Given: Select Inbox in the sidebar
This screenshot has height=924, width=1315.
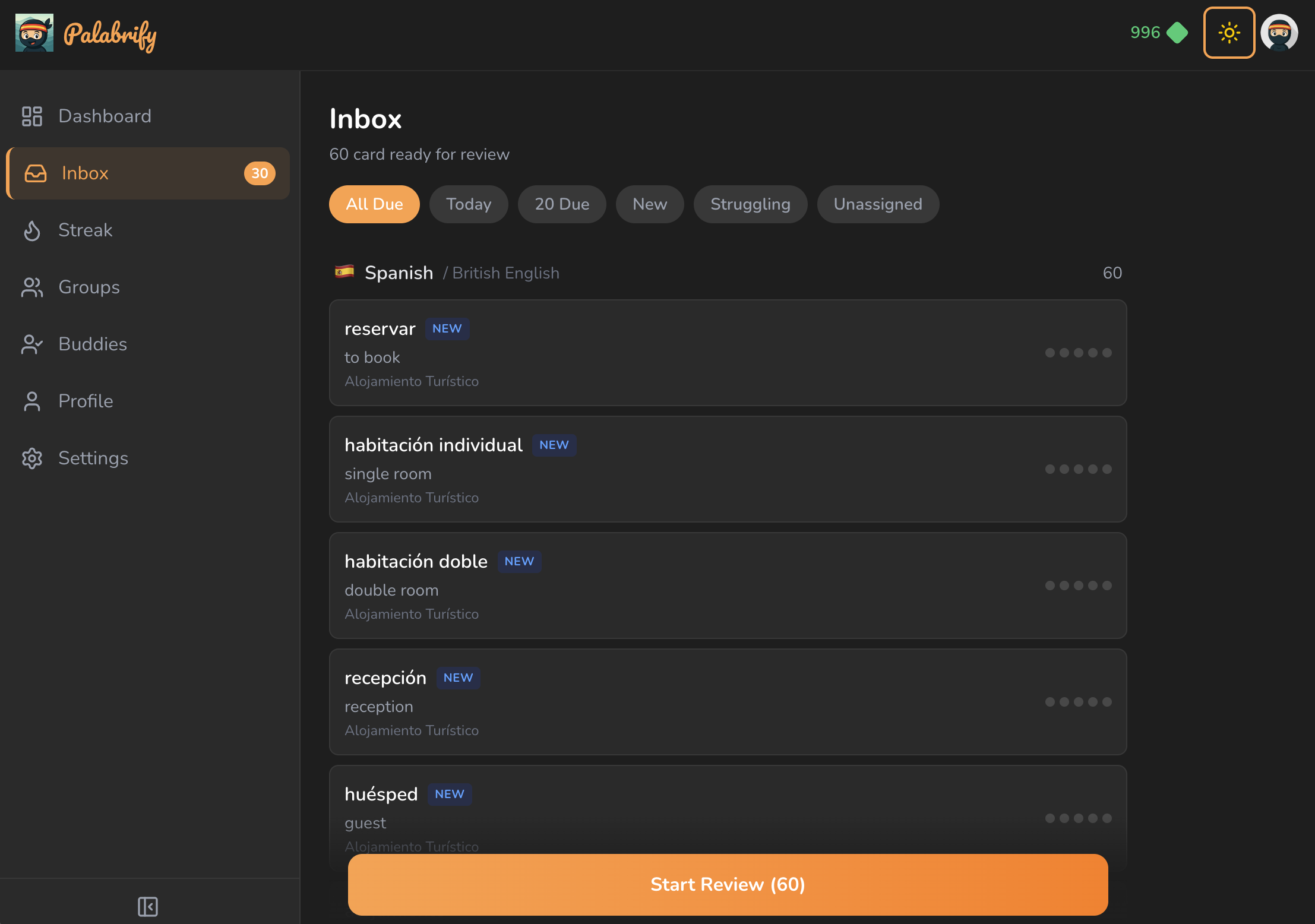Looking at the screenshot, I should click(148, 173).
